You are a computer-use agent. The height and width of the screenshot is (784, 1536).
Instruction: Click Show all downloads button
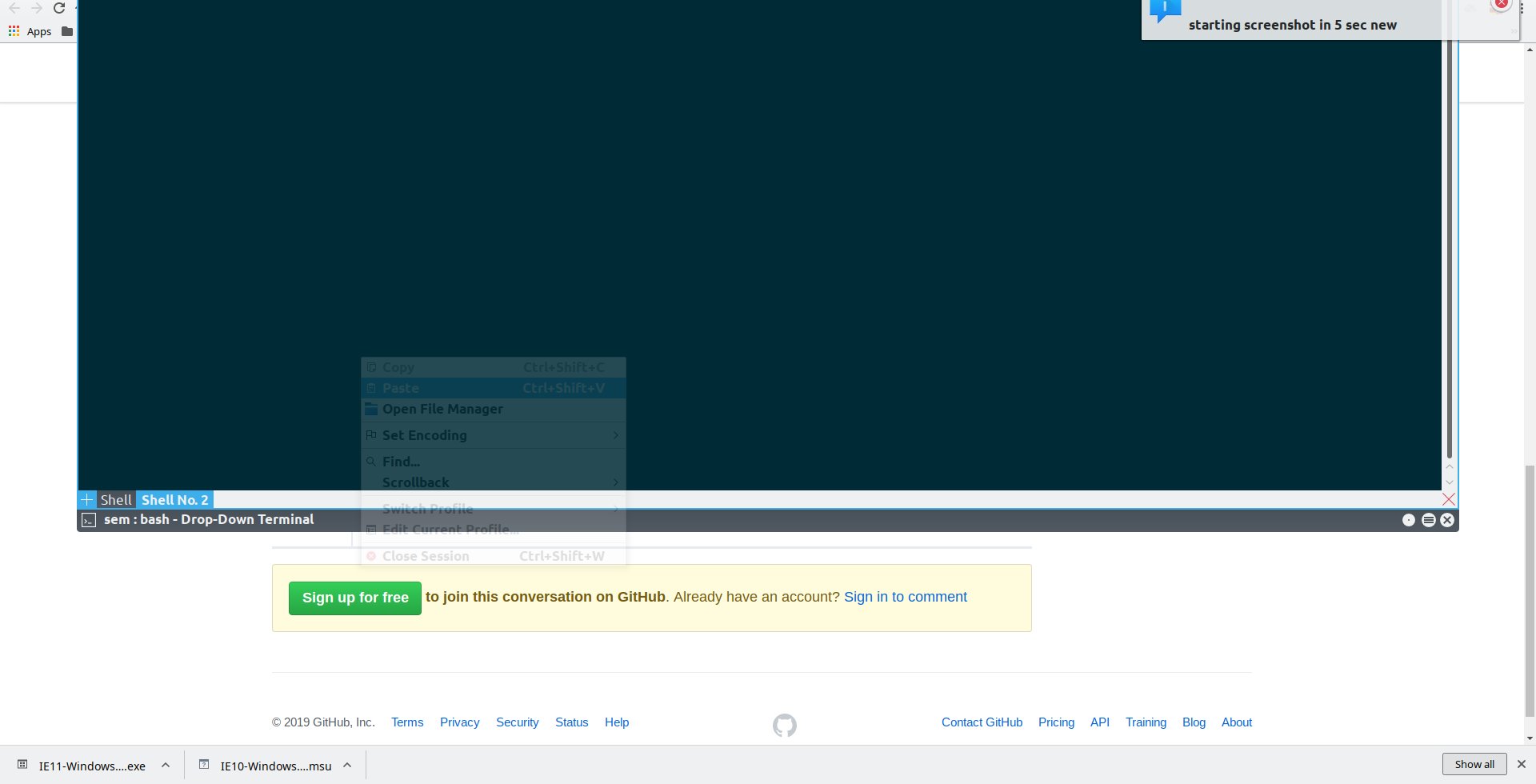click(1474, 764)
